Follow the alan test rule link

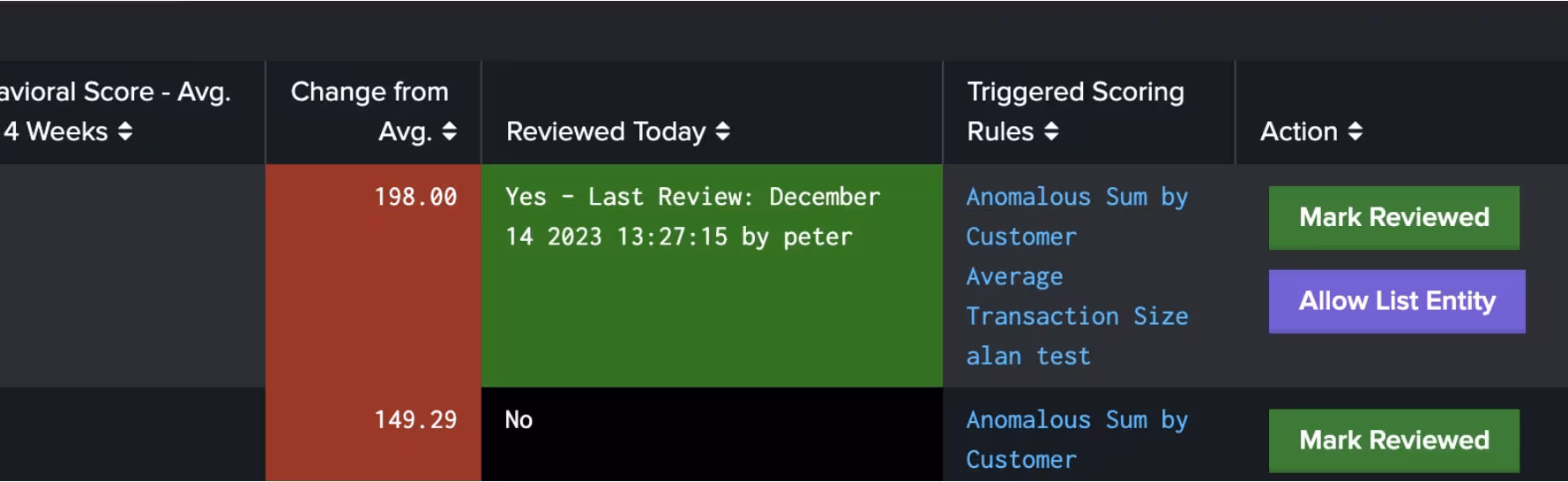[x=1028, y=356]
